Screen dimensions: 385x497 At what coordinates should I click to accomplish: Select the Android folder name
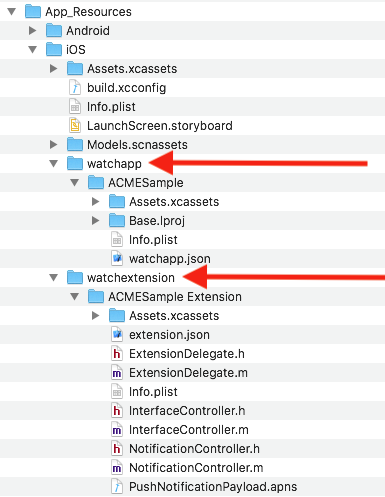point(88,31)
